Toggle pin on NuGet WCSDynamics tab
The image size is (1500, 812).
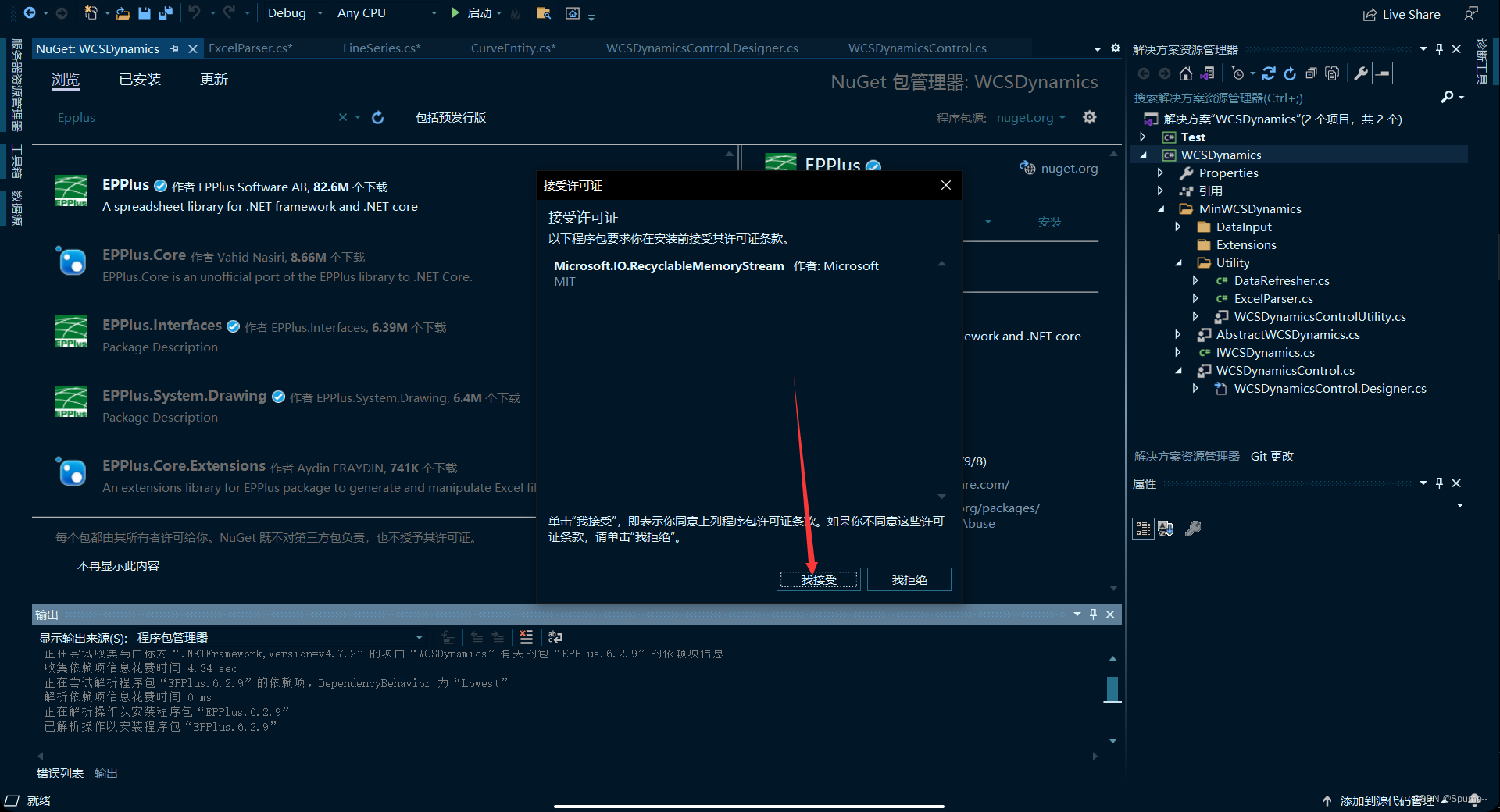(x=174, y=48)
